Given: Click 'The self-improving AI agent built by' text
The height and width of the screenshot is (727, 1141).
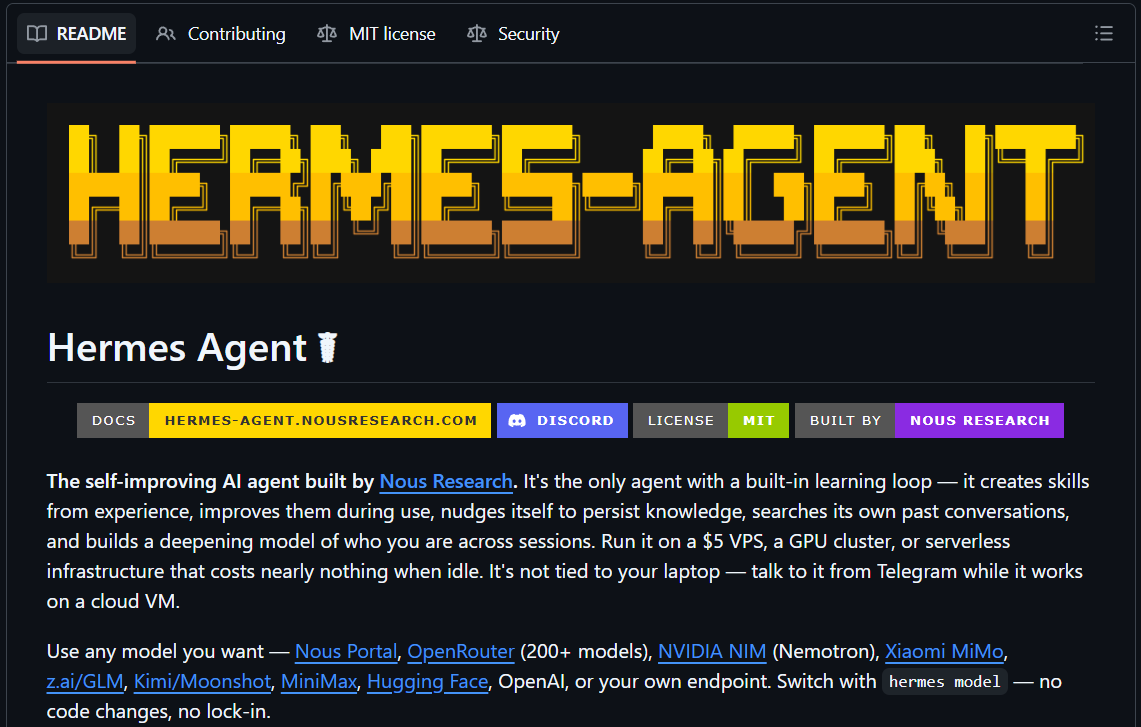Looking at the screenshot, I should [210, 482].
